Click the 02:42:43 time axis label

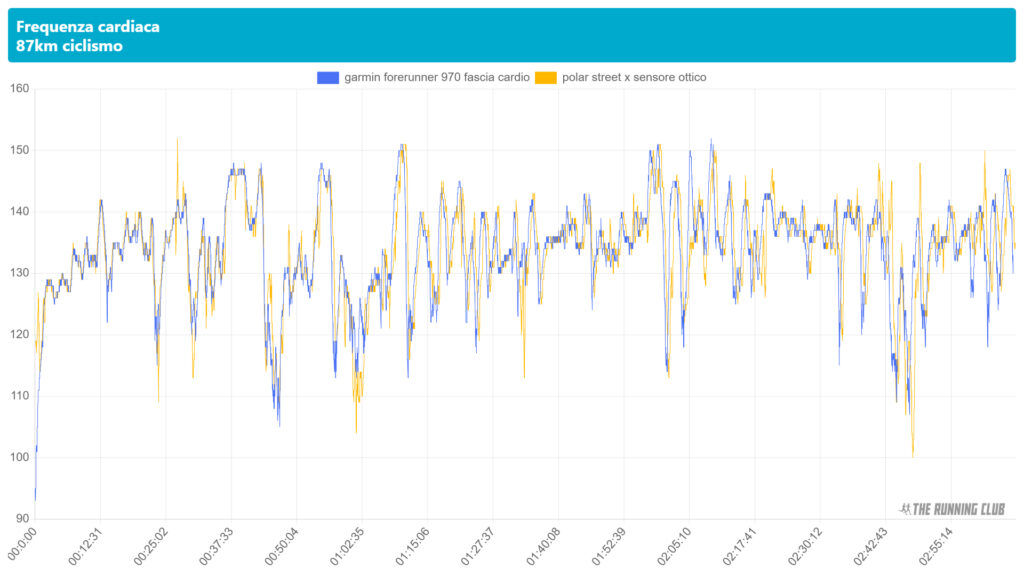click(871, 546)
